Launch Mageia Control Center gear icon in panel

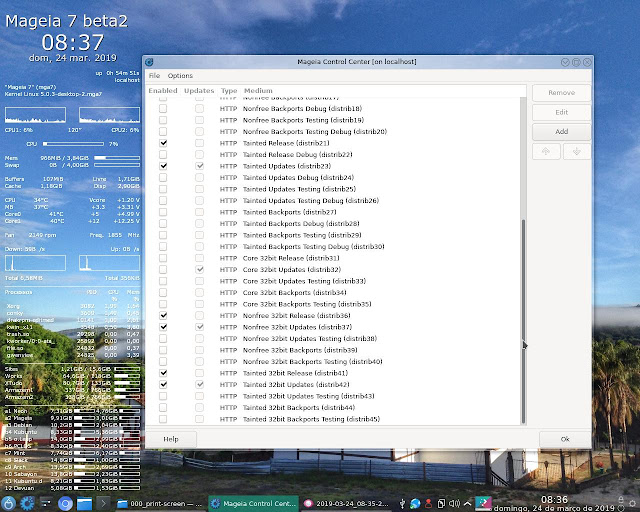coord(27,503)
